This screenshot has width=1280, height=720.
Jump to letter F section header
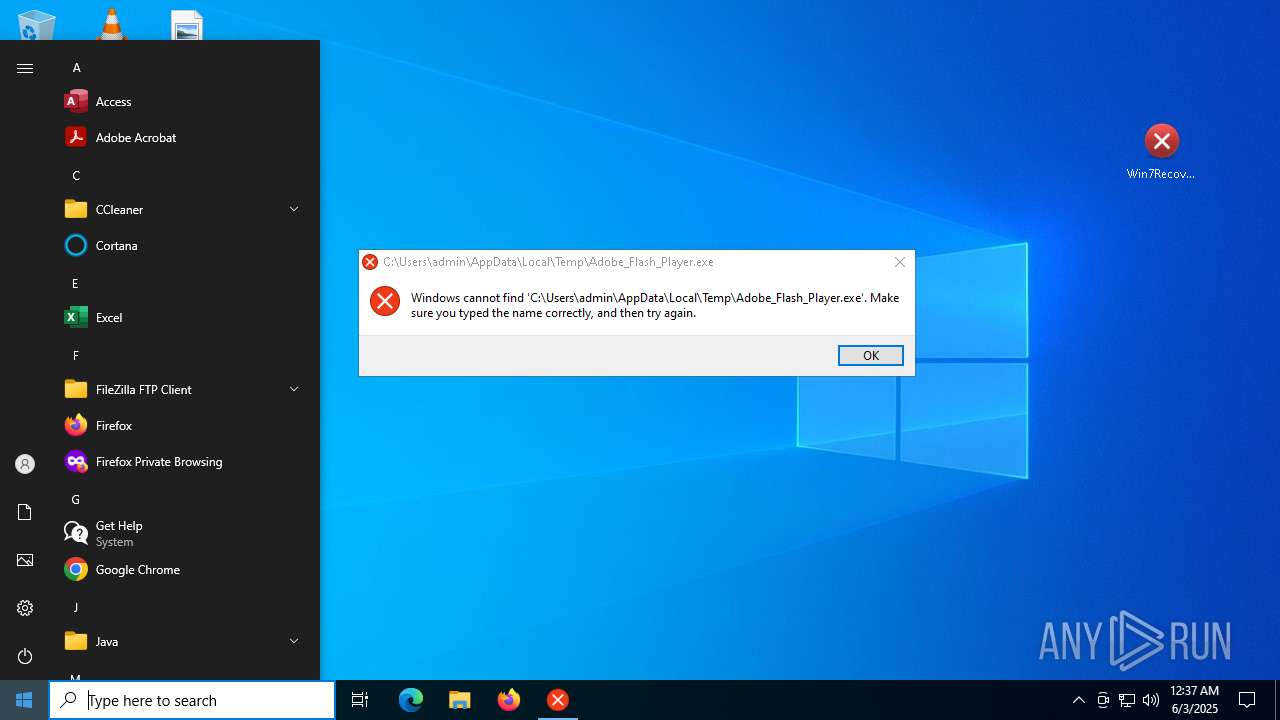click(x=75, y=355)
